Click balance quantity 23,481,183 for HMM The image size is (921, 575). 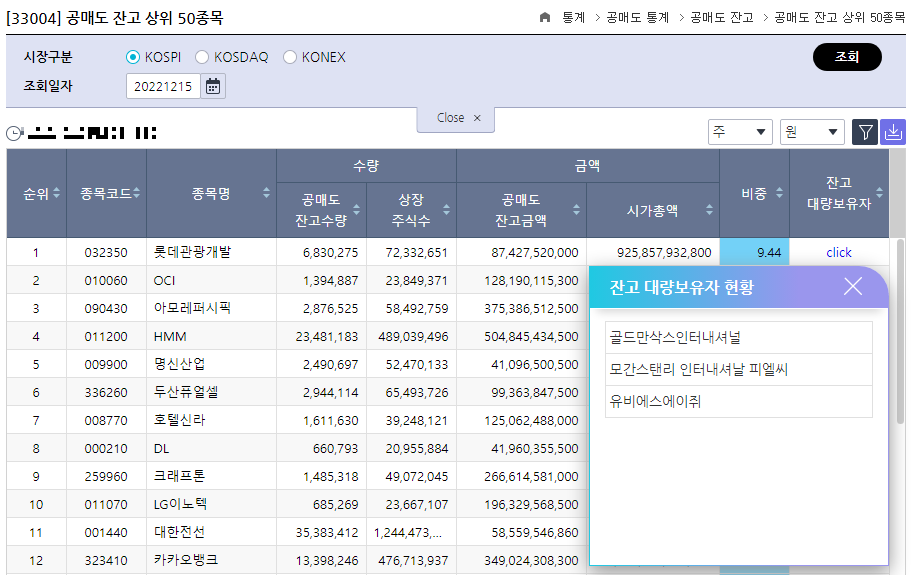click(327, 337)
